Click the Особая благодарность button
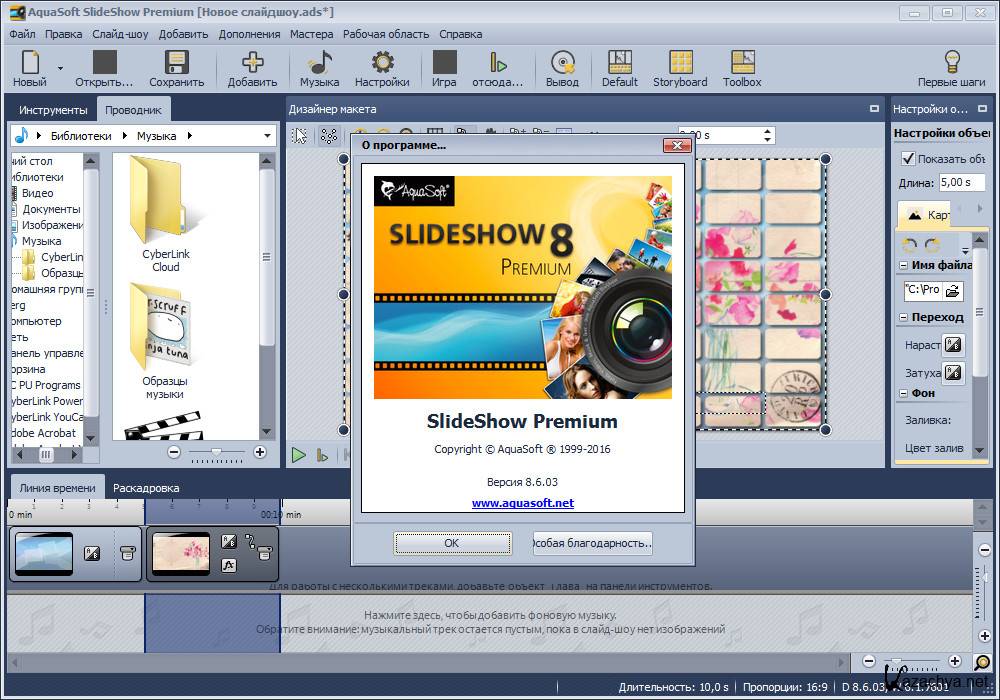This screenshot has width=1000, height=700. 592,543
